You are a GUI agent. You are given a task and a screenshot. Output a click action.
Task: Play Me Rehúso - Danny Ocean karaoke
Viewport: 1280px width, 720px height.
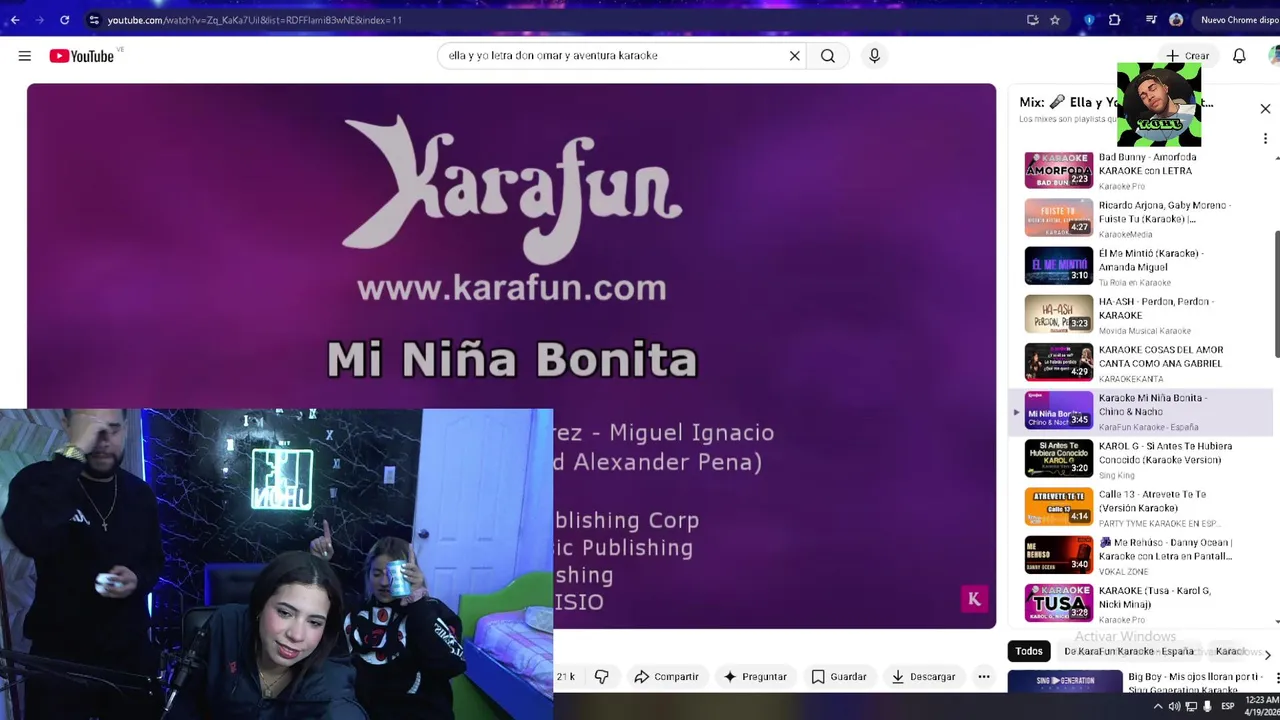(x=1140, y=555)
